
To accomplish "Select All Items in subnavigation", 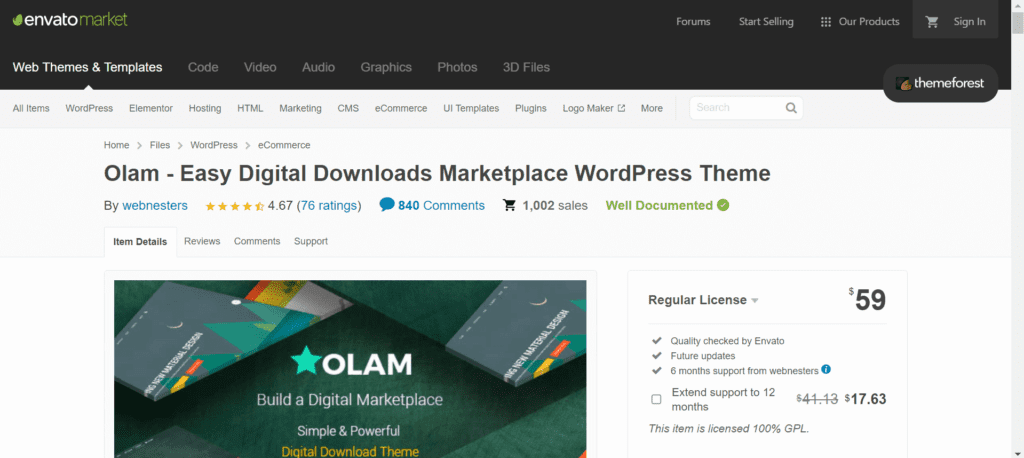I will coord(31,108).
